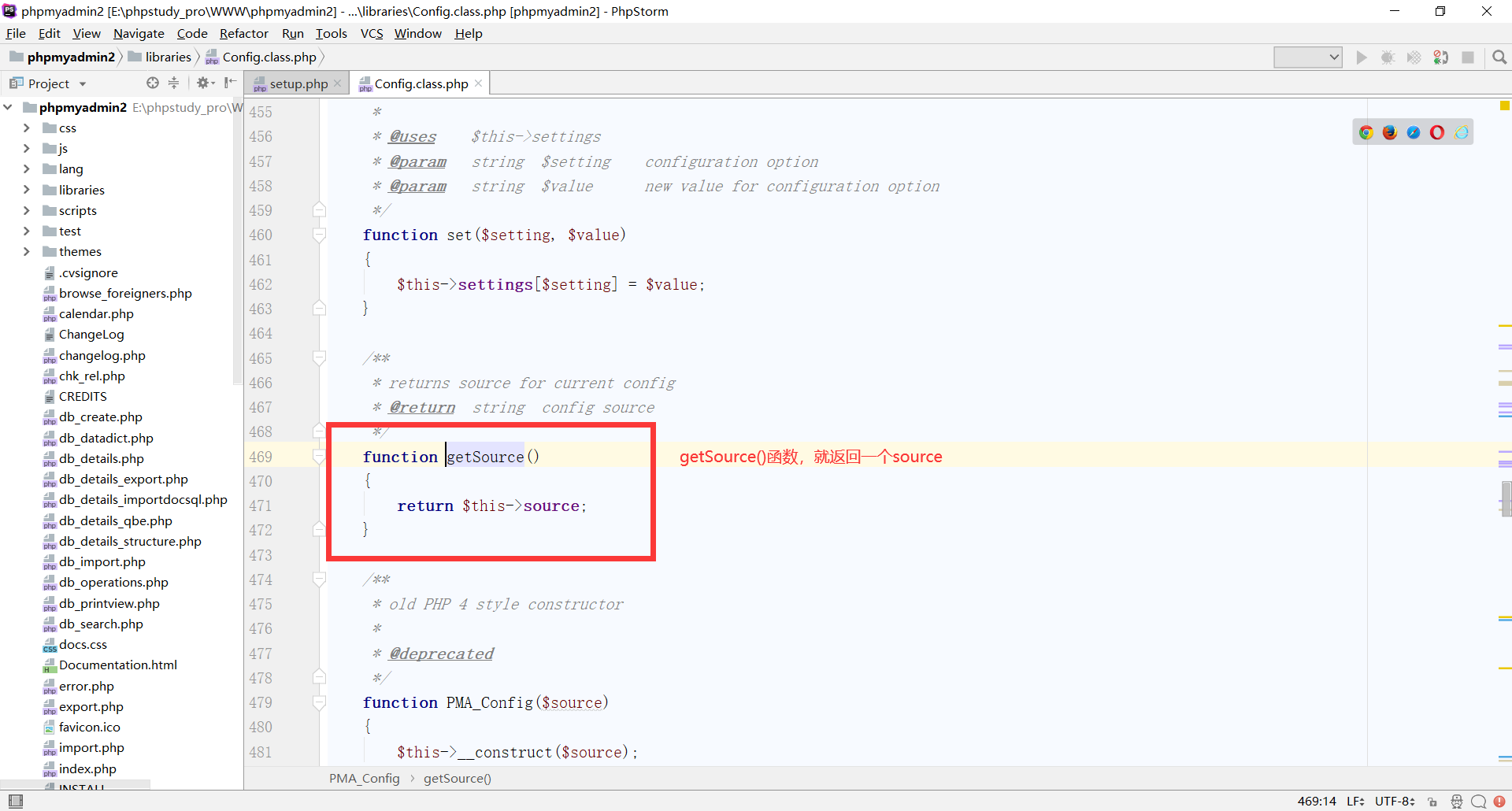The height and width of the screenshot is (811, 1512).
Task: Open the Refactor menu
Action: tap(243, 33)
